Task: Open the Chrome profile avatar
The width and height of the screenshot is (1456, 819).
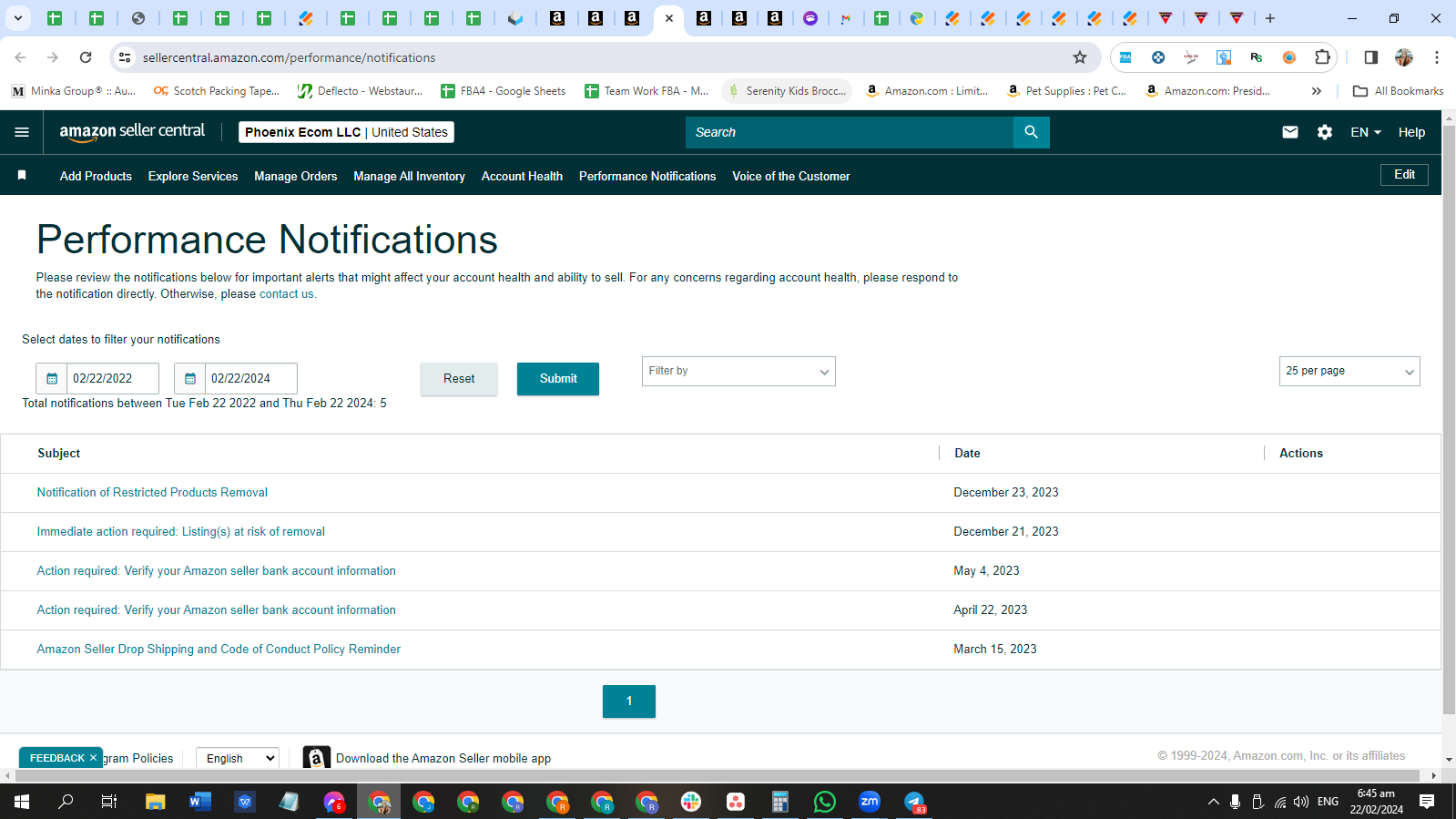Action: pyautogui.click(x=1404, y=57)
